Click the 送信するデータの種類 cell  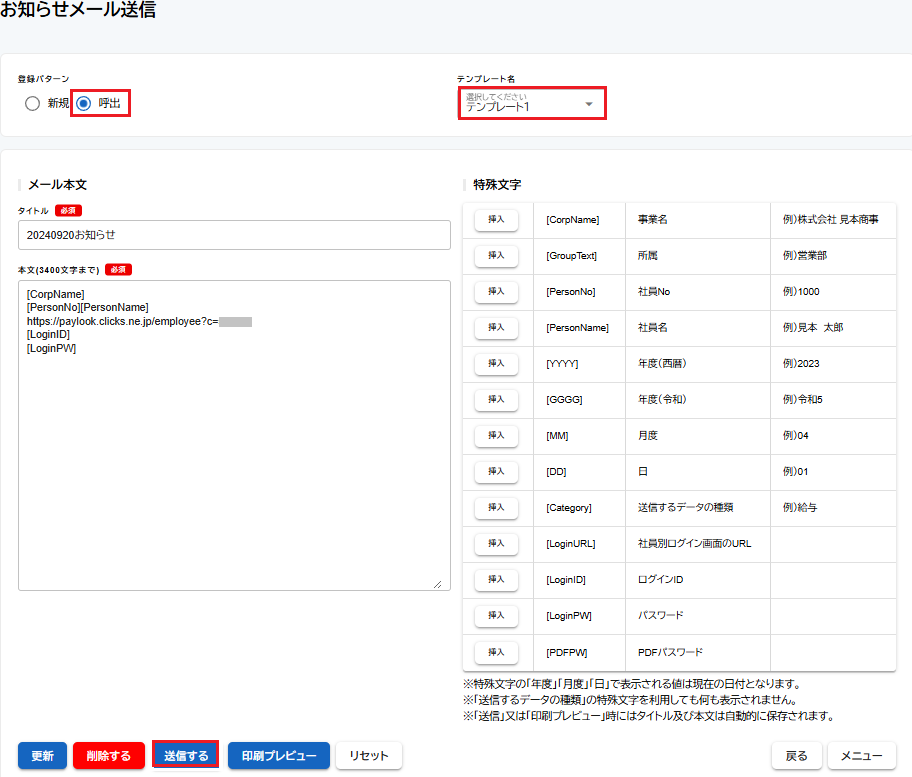698,508
